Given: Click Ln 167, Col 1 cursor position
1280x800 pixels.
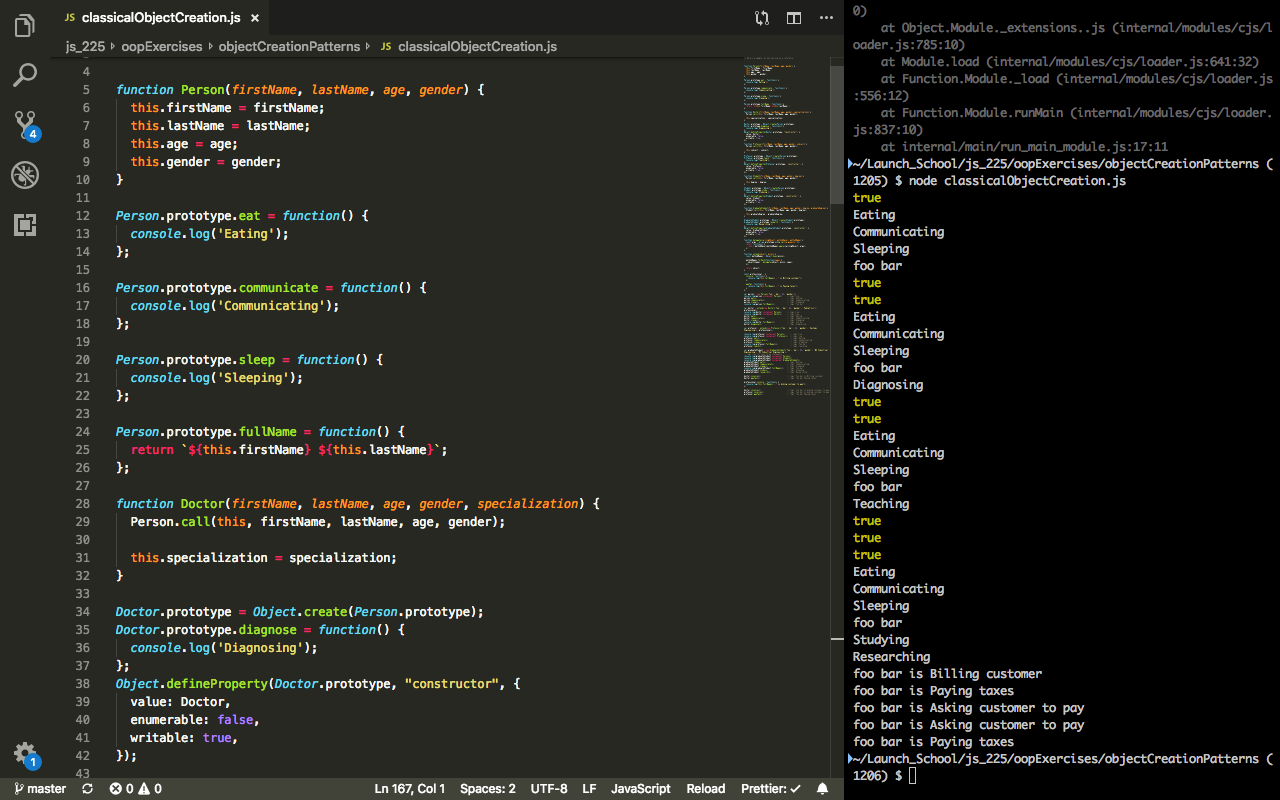Looking at the screenshot, I should [410, 788].
